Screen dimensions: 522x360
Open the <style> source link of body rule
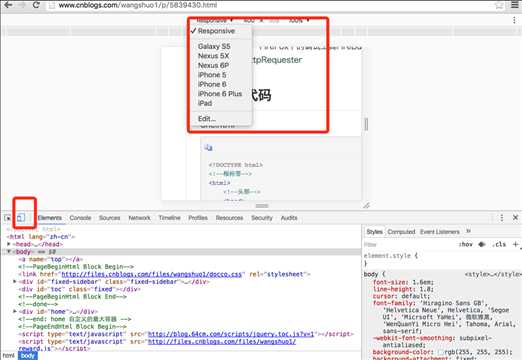(x=493, y=274)
